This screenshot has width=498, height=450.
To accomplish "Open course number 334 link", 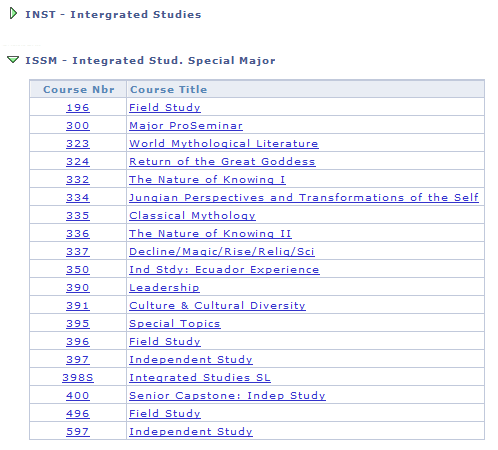I will tap(78, 198).
